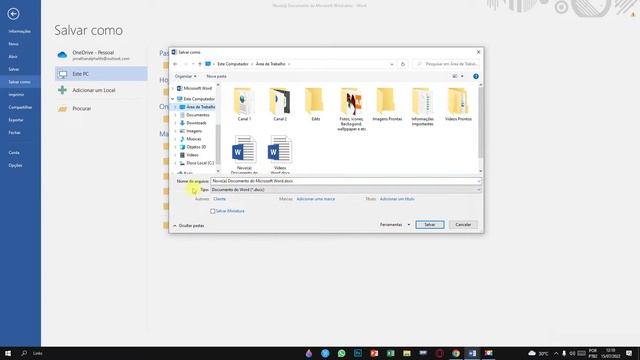
Task: Expand the Disco Local (C:) tree arrow
Action: point(176,163)
